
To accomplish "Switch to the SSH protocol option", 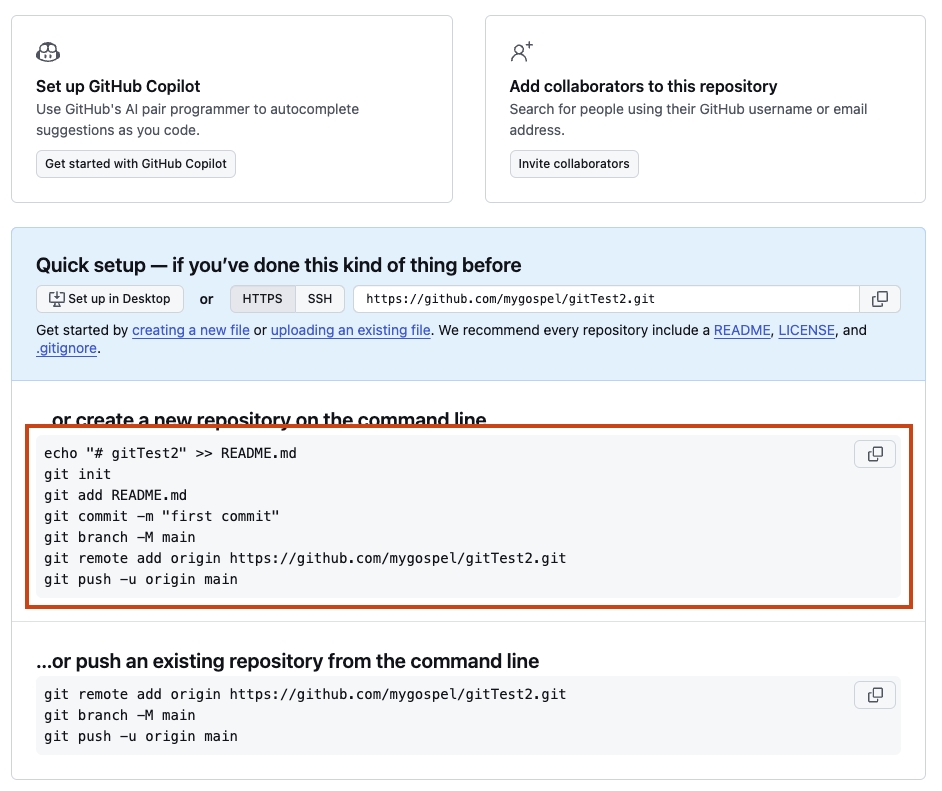I will point(320,299).
